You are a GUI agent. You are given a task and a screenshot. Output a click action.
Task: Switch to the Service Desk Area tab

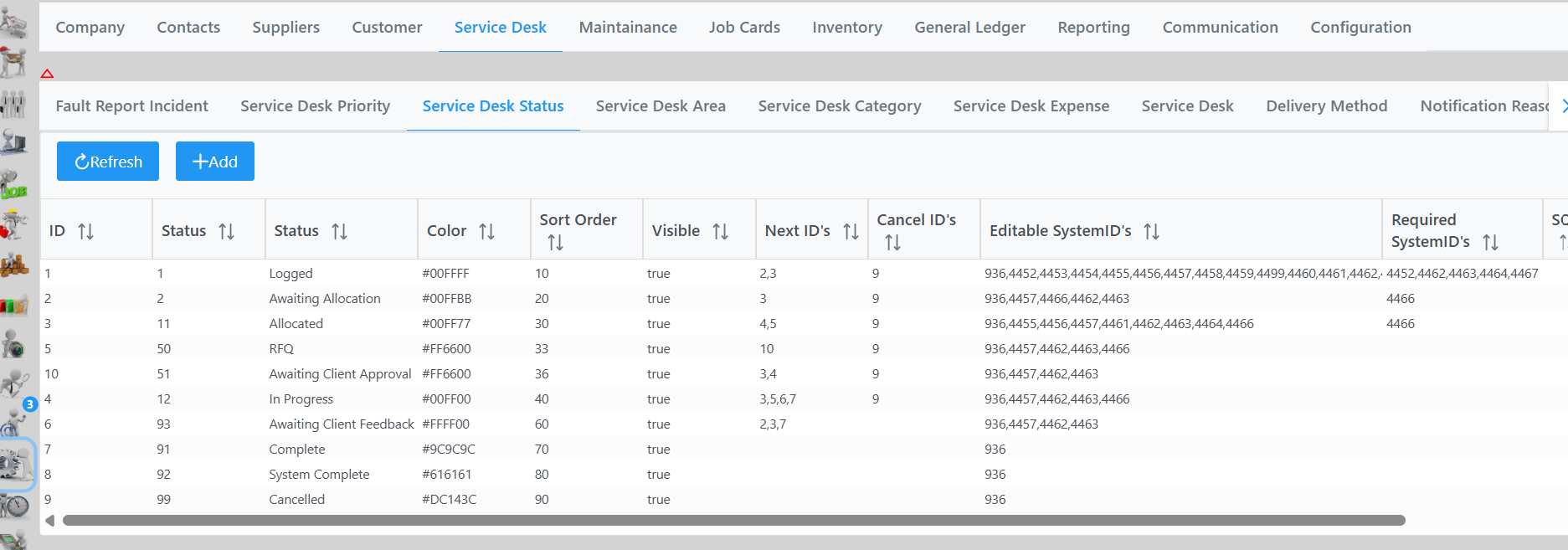(x=661, y=106)
